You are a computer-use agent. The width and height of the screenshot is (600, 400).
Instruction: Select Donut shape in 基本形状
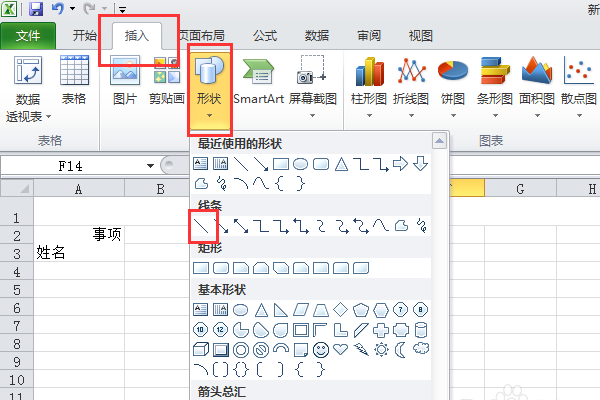241,349
